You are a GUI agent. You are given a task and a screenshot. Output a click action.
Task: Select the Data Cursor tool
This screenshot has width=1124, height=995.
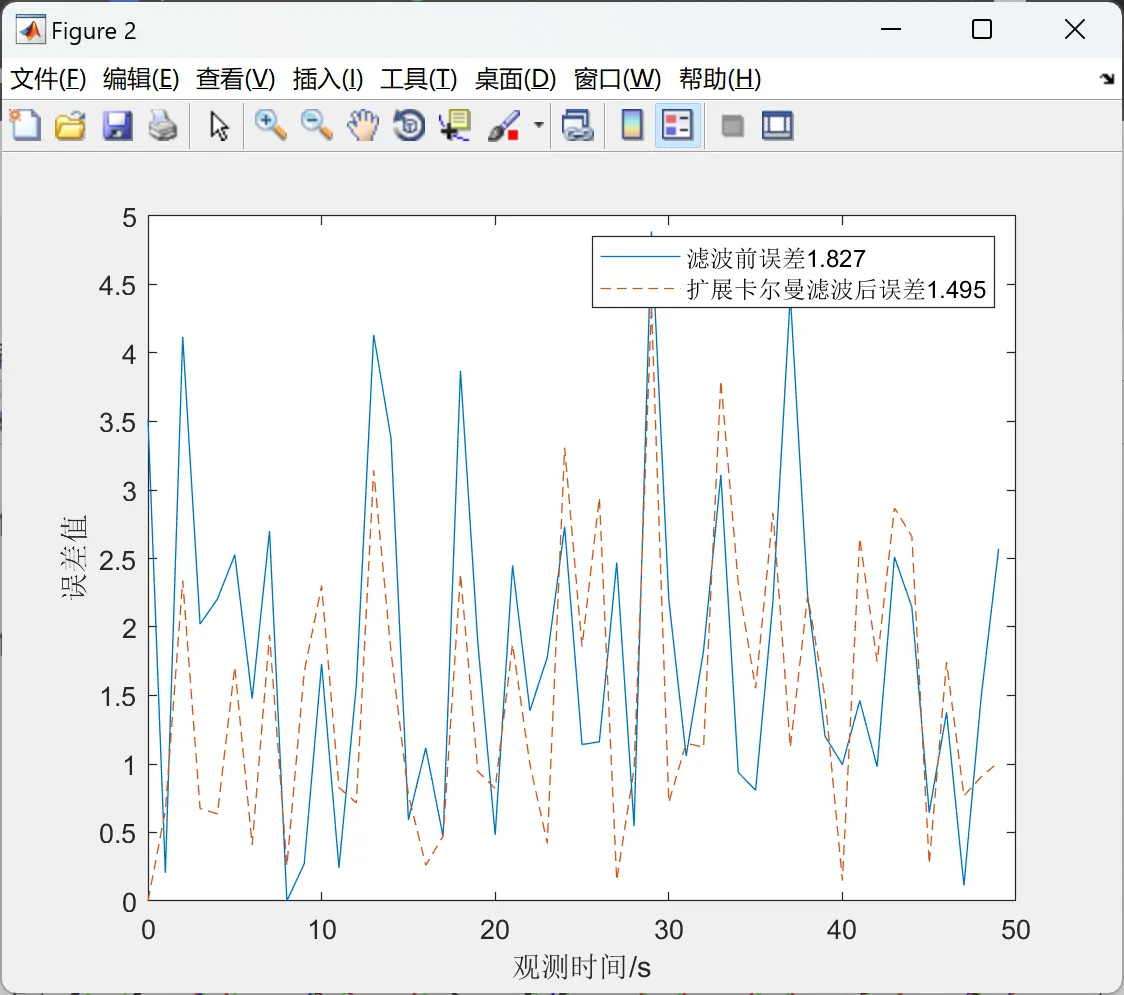click(x=455, y=125)
